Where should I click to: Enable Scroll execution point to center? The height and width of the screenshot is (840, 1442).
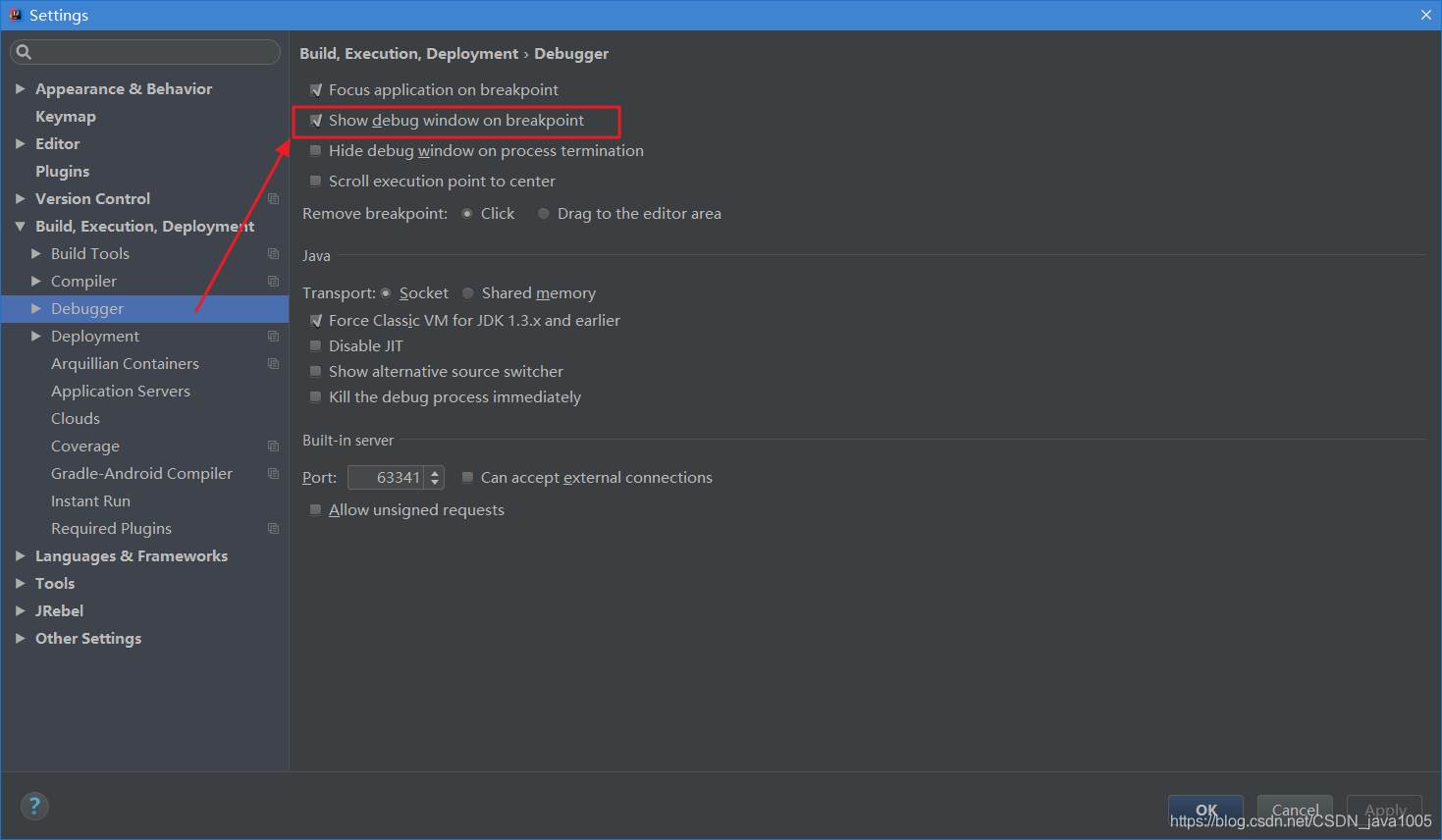pyautogui.click(x=315, y=182)
